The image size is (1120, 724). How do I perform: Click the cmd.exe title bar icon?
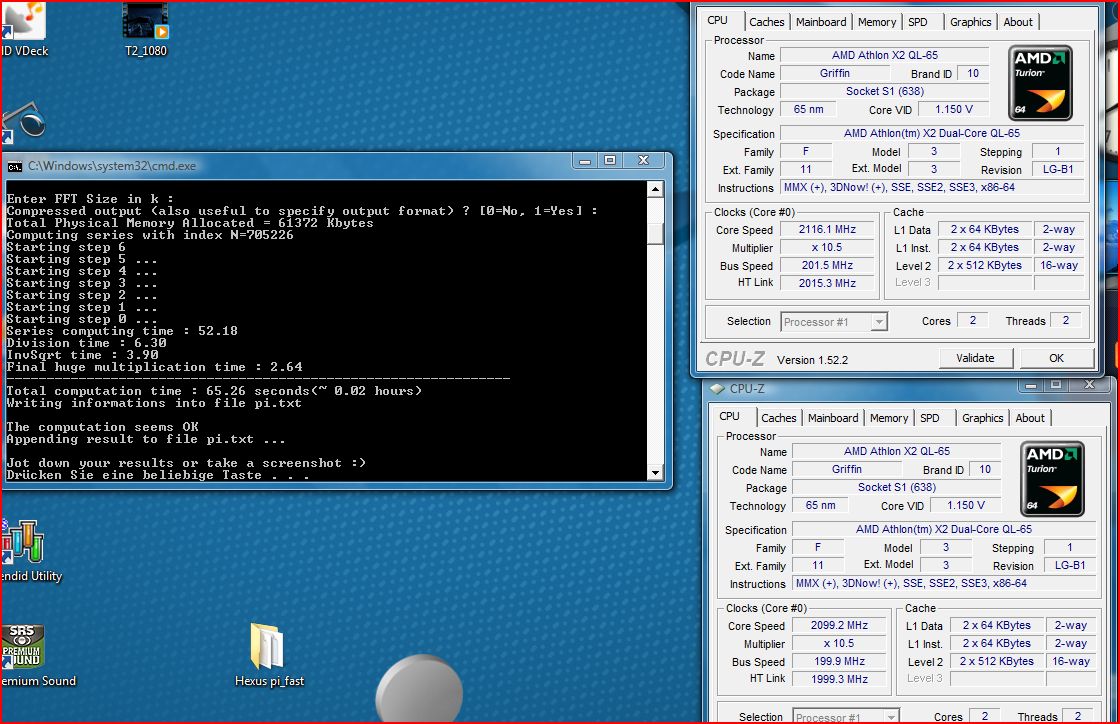point(14,166)
